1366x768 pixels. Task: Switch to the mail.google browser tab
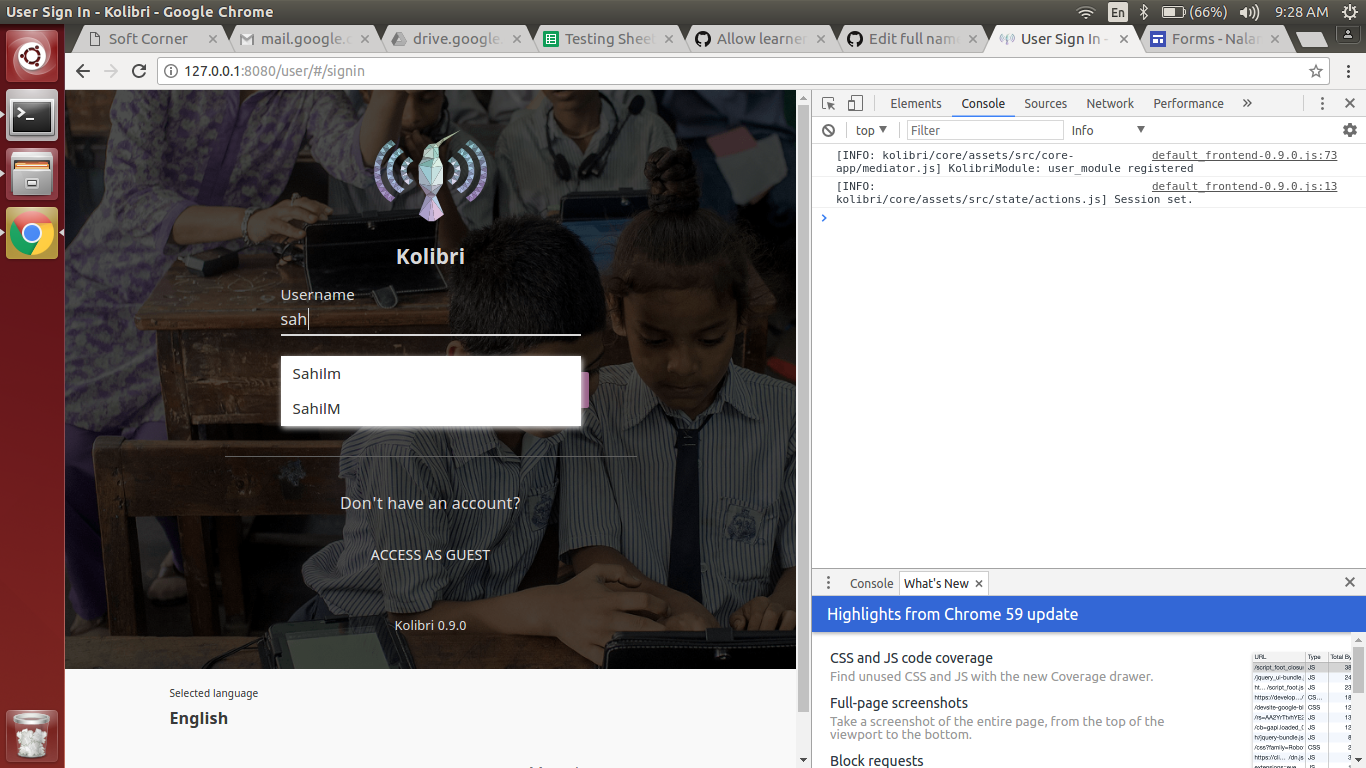pyautogui.click(x=305, y=39)
